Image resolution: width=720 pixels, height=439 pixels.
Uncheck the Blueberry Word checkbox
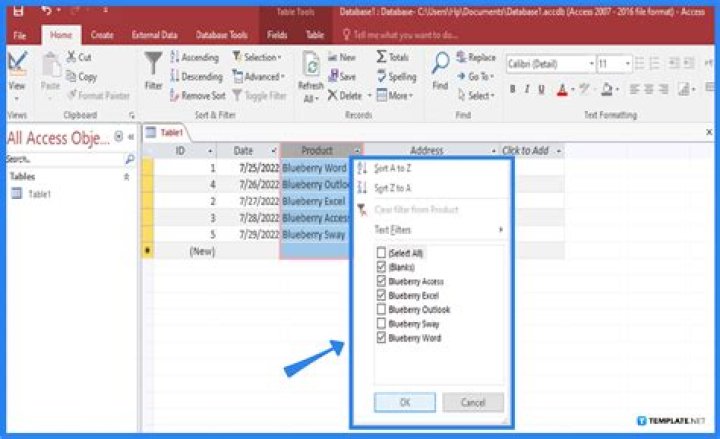(381, 338)
